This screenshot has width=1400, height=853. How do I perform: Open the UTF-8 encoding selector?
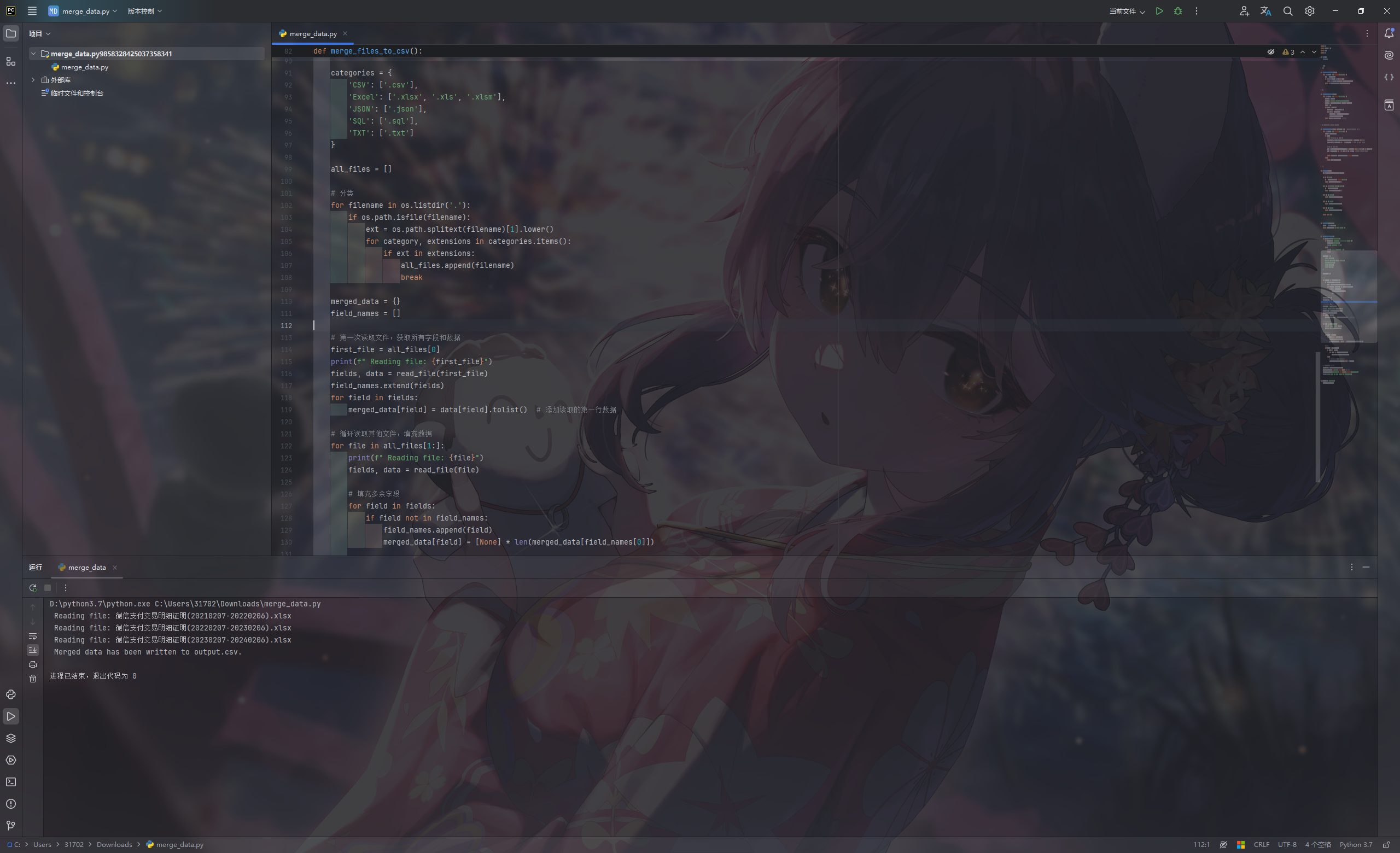click(1287, 844)
